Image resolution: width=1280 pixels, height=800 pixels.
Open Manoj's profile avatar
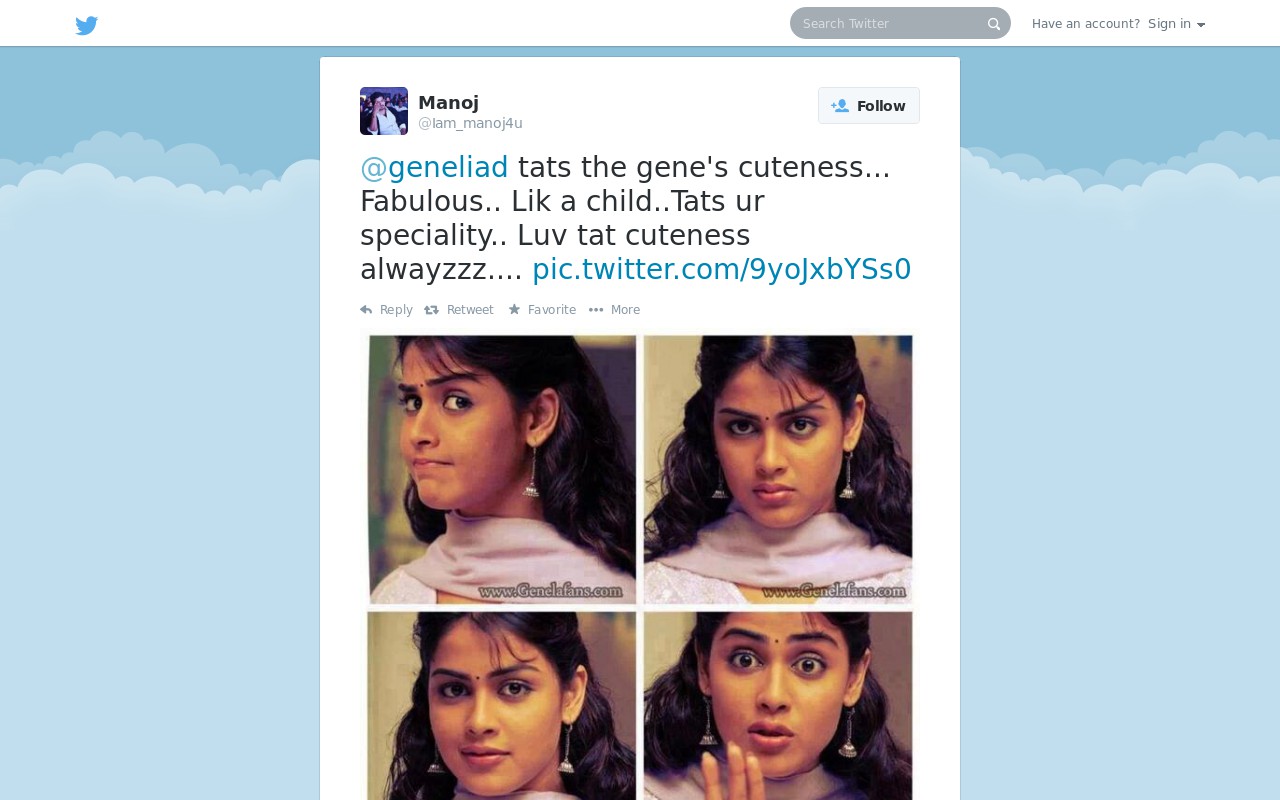tap(384, 111)
